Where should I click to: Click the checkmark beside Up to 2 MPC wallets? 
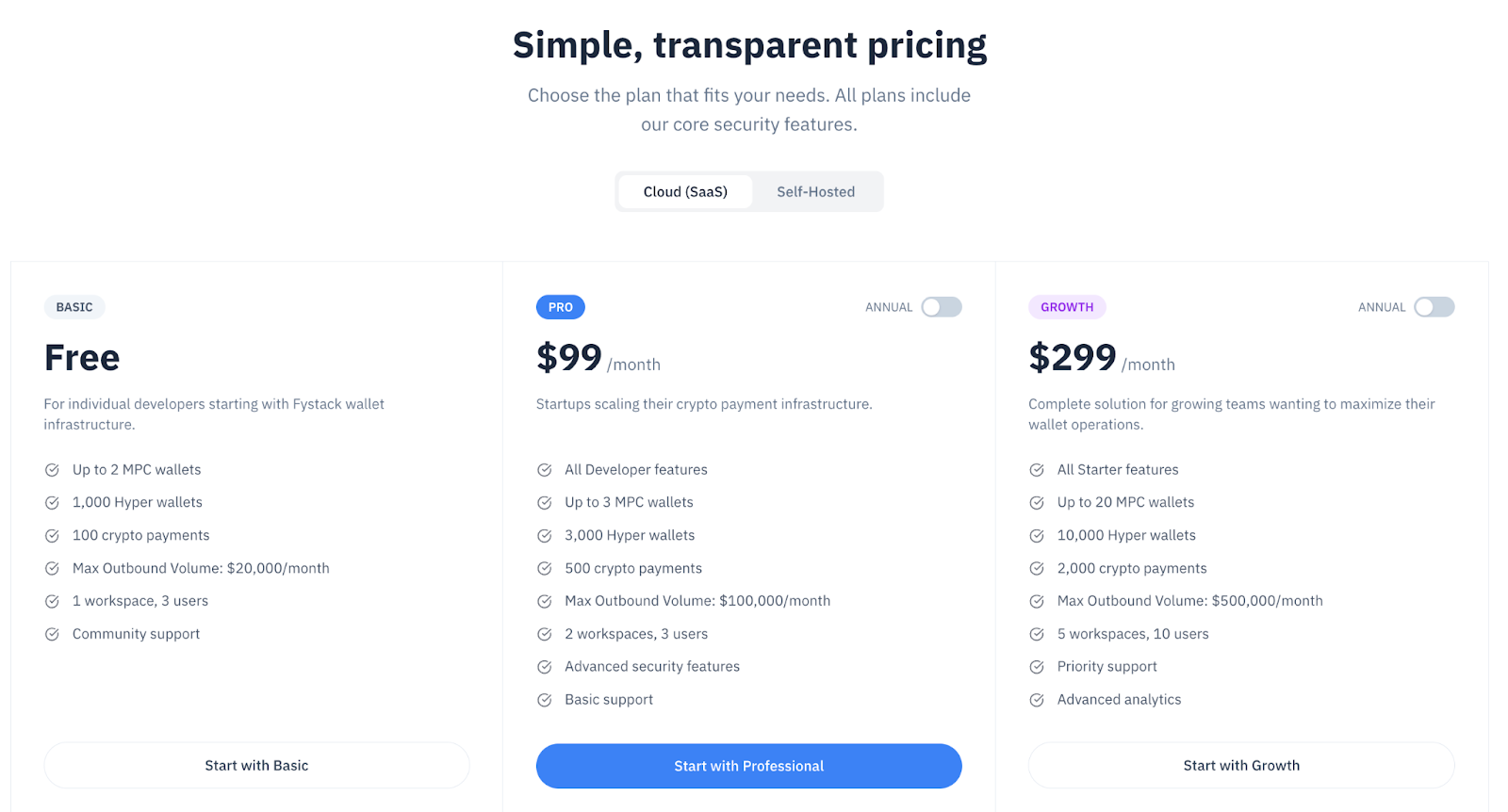pos(52,469)
